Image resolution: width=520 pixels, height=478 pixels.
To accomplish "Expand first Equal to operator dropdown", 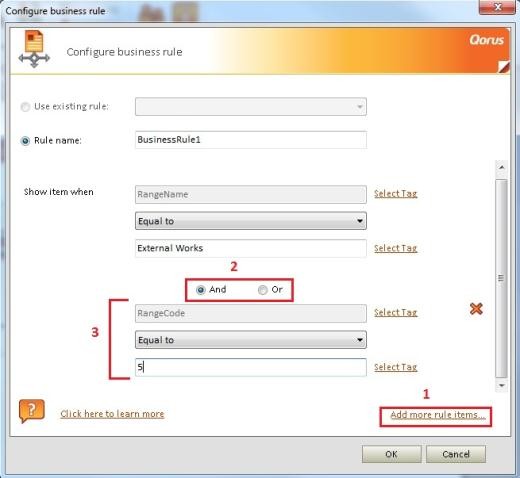I will click(251, 221).
